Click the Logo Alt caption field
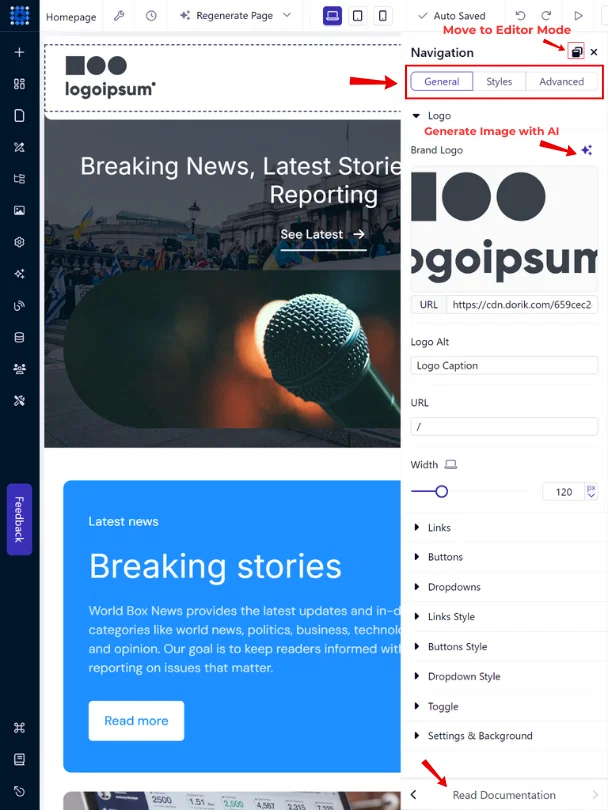The height and width of the screenshot is (810, 613). pos(504,366)
